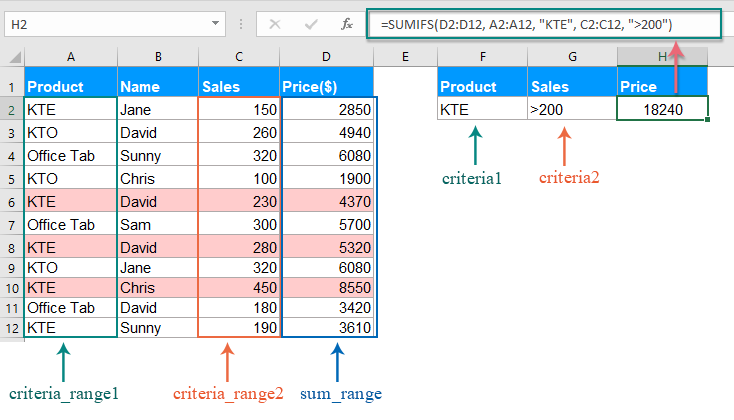
Task: Click cell B2 with name Jane
Action: (x=158, y=109)
